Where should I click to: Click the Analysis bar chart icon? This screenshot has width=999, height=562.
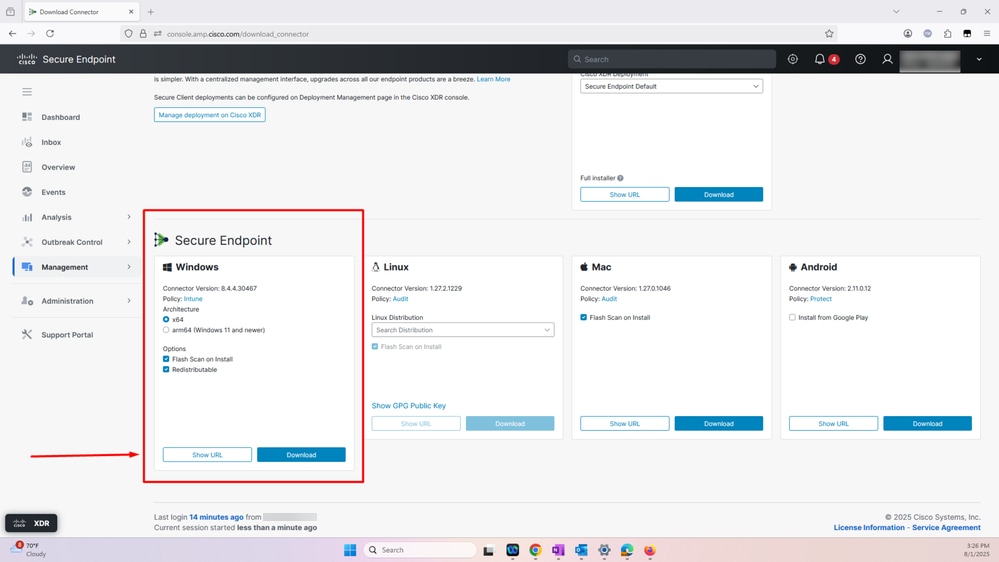coord(27,217)
